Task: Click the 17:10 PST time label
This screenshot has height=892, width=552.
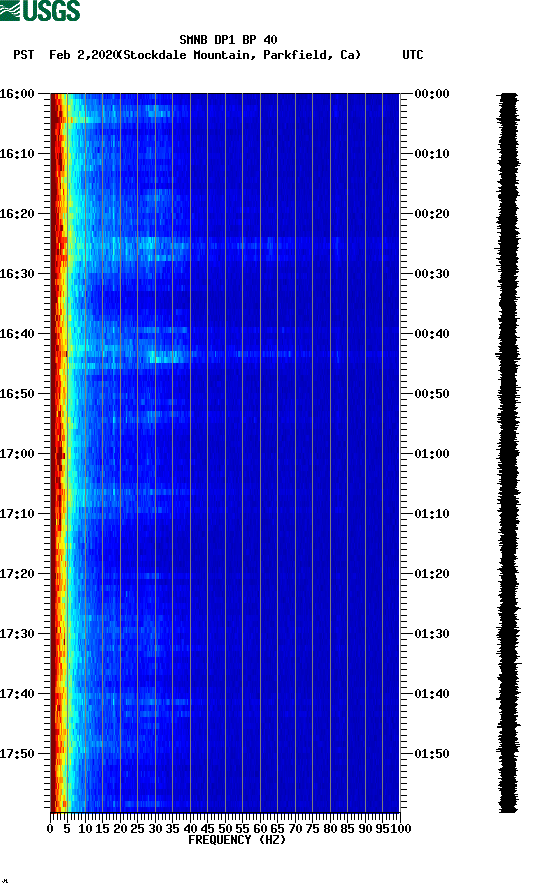Action: pos(17,514)
